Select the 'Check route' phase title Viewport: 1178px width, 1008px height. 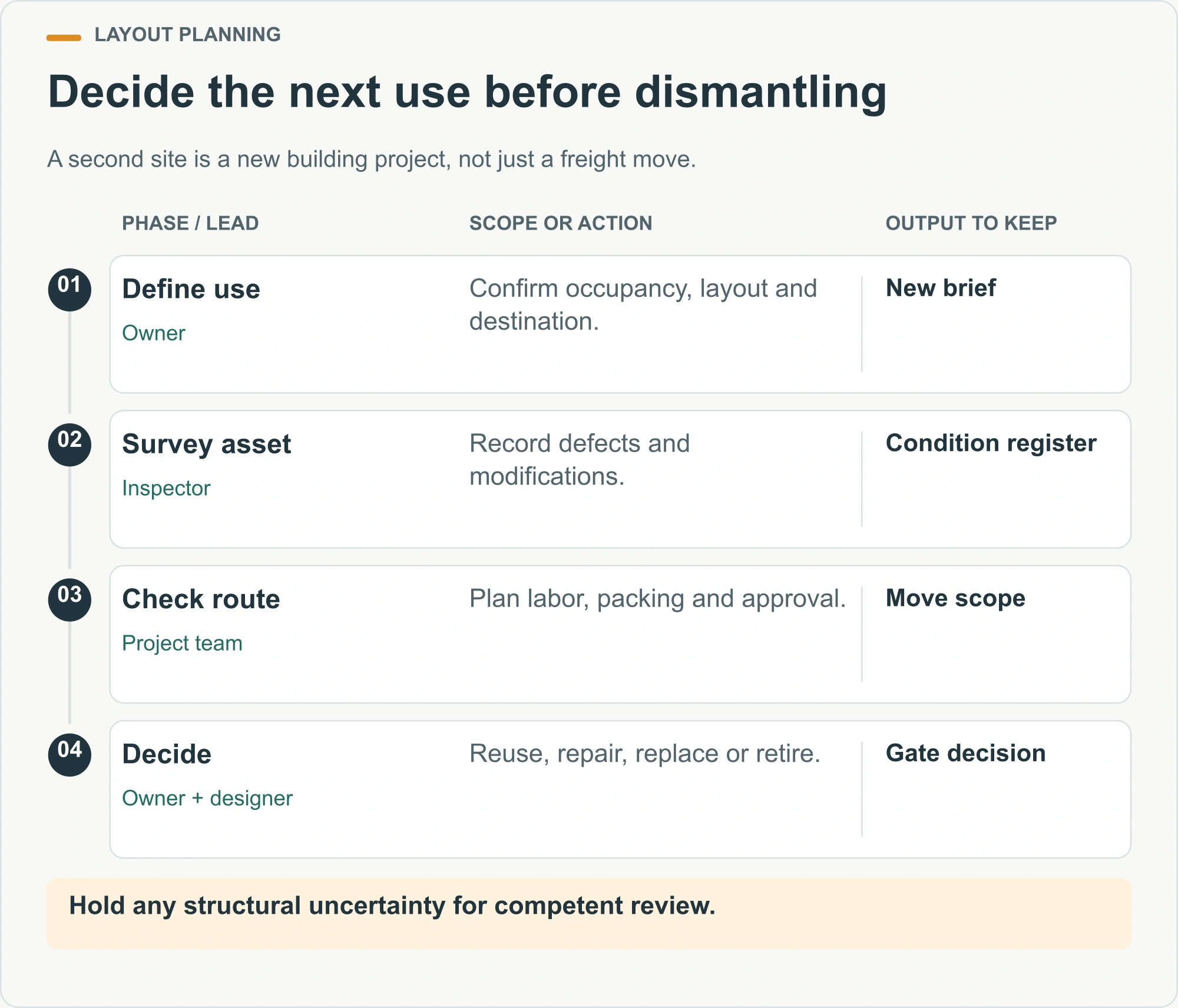201,599
